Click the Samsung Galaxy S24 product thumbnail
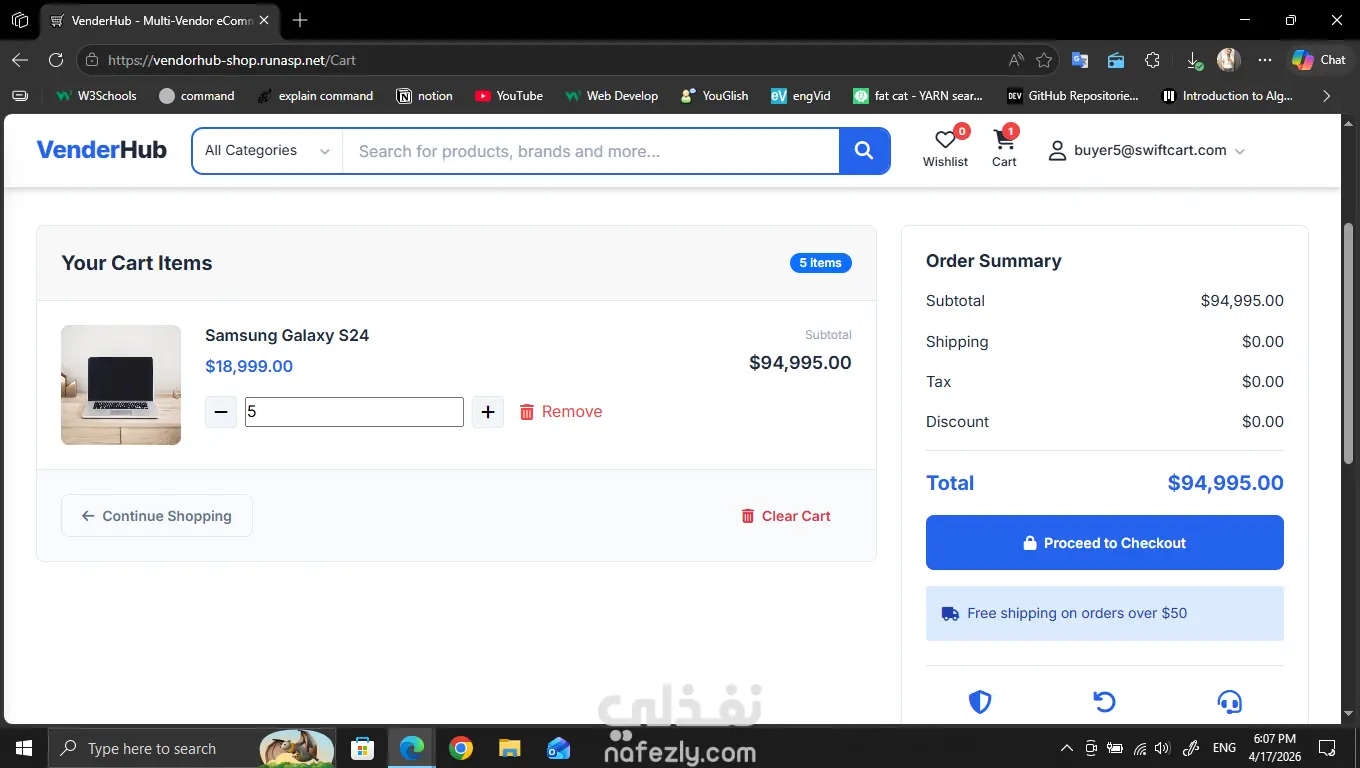The height and width of the screenshot is (768, 1360). click(121, 385)
